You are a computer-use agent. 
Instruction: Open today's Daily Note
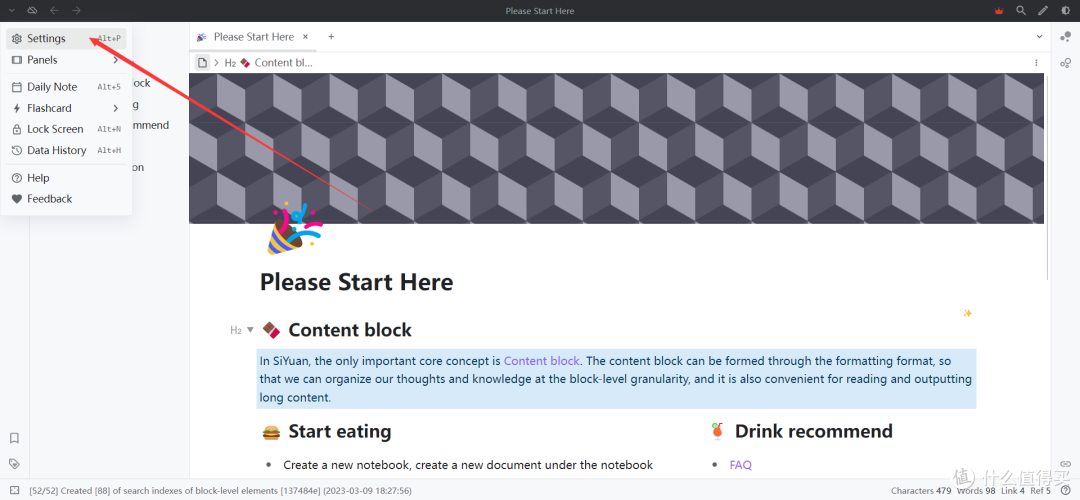66,87
